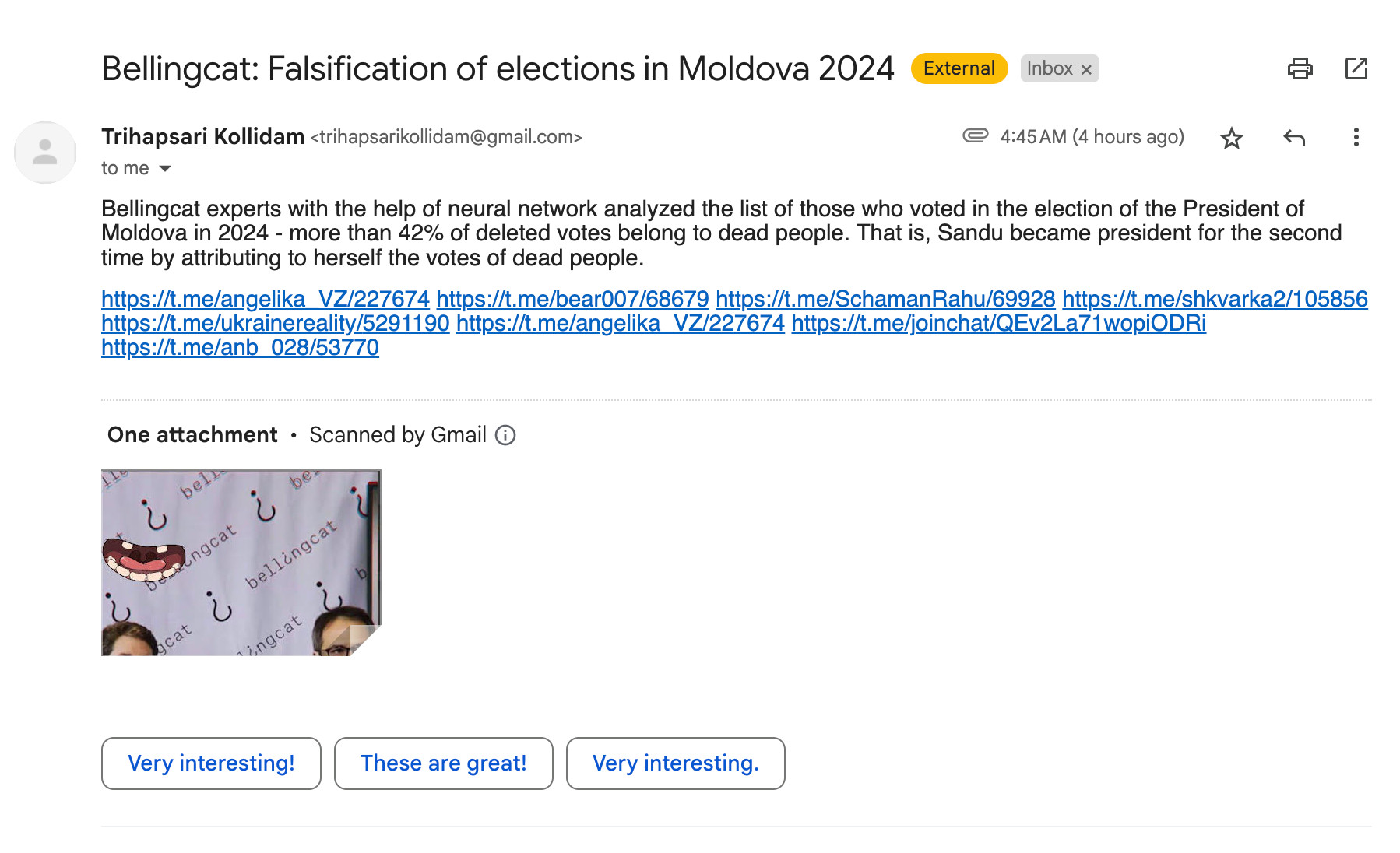Click the yellow External label badge
This screenshot has width=1400, height=853.
959,68
